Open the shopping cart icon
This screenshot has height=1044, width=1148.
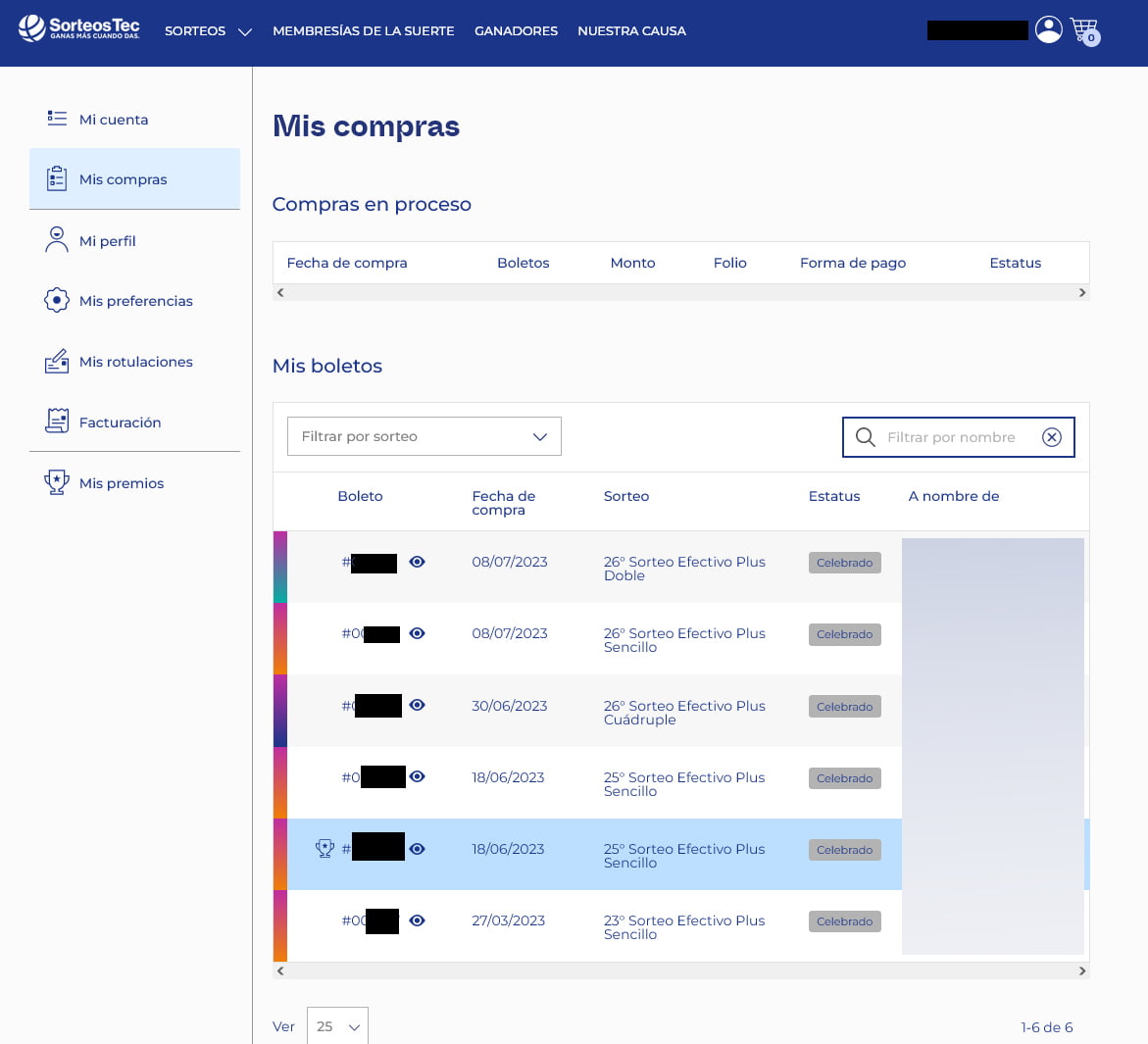tap(1083, 28)
